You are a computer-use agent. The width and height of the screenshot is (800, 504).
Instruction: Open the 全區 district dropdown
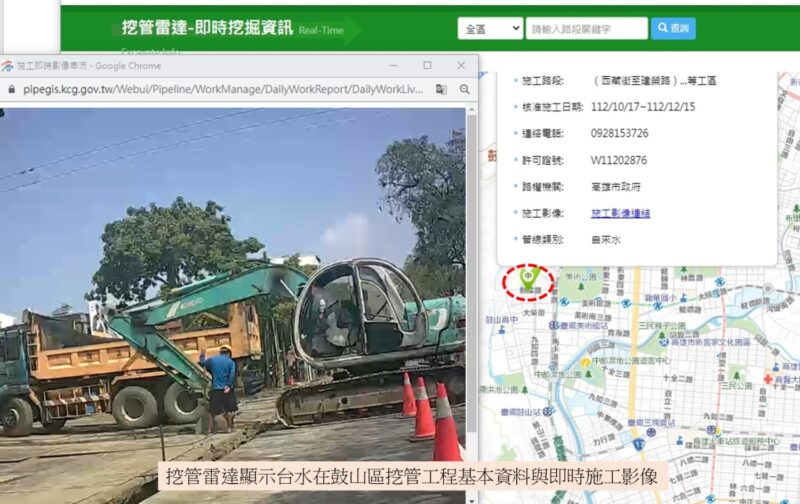point(490,29)
